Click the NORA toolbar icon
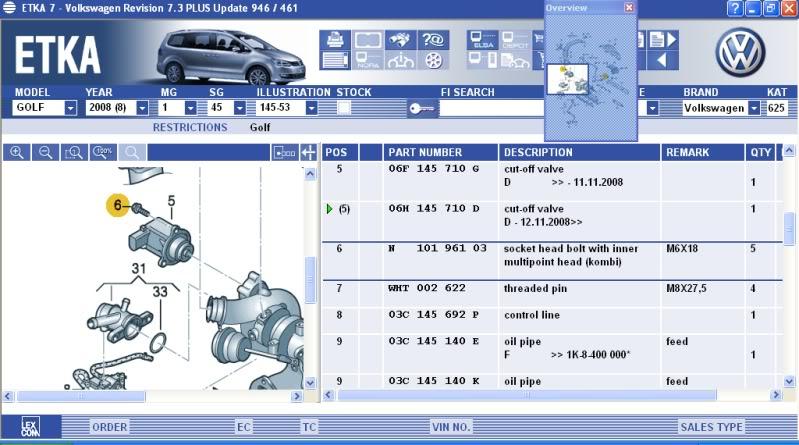The width and height of the screenshot is (799, 445). pos(367,60)
